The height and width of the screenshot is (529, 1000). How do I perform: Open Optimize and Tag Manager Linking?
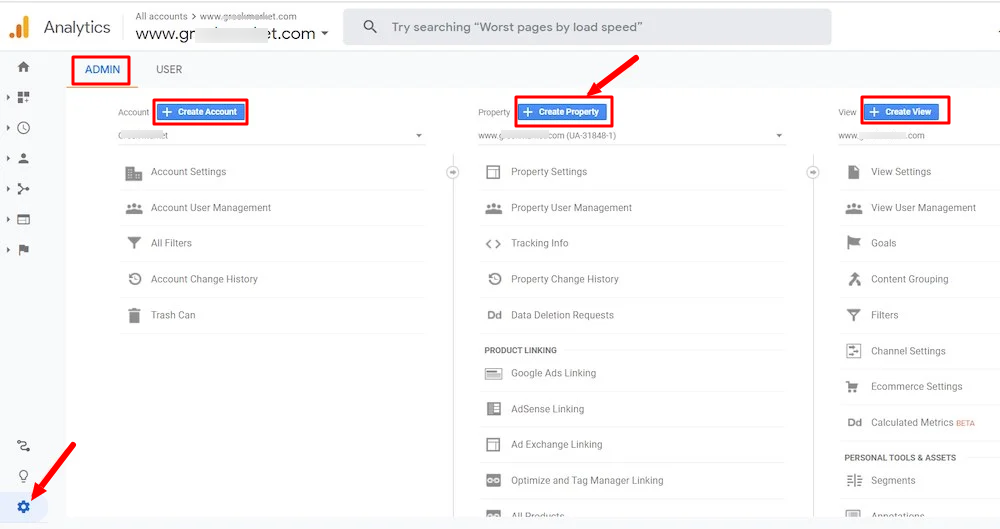click(587, 481)
